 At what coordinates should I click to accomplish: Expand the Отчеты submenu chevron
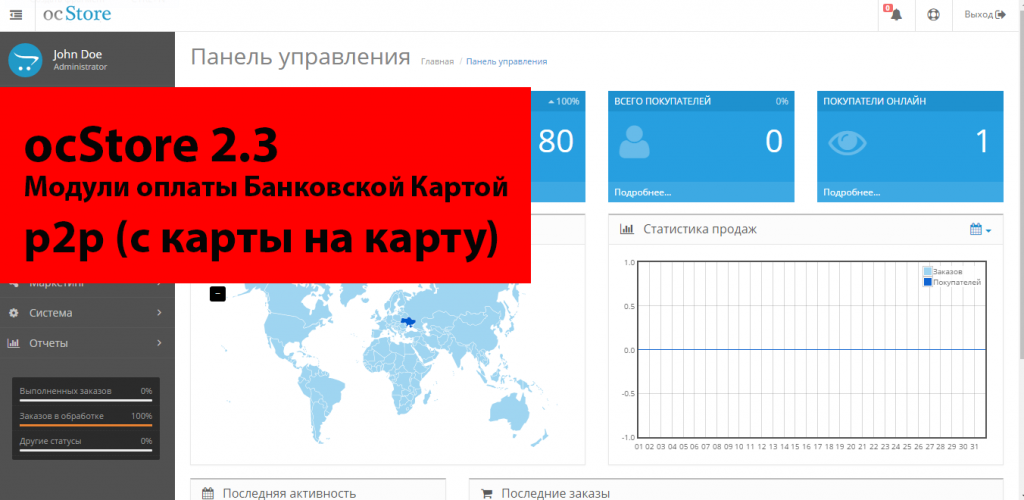tap(159, 343)
